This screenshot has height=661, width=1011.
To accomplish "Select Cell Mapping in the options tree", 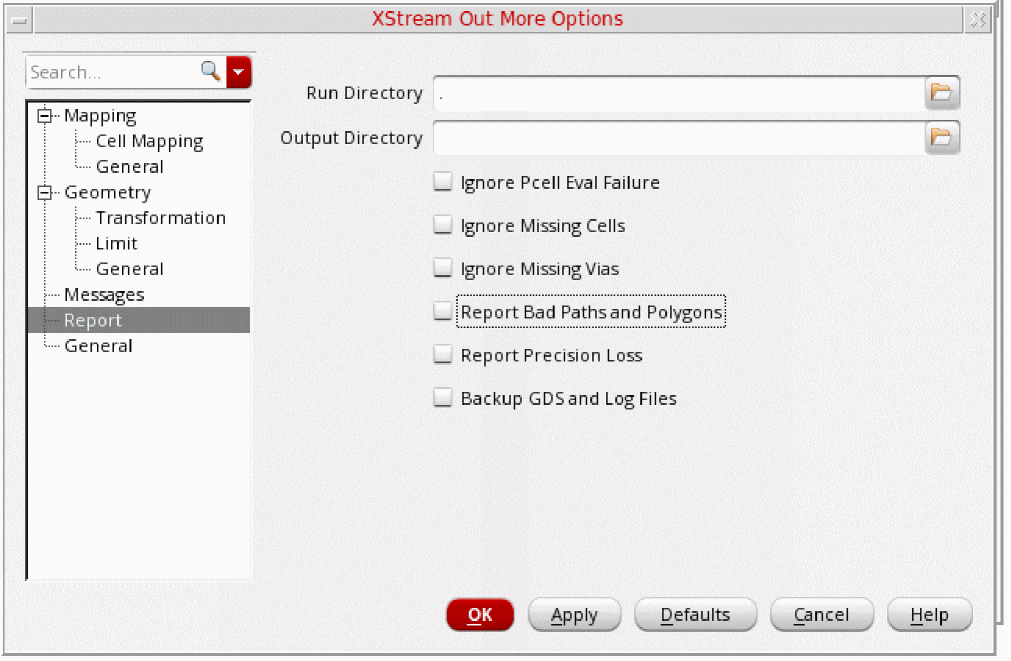I will pos(149,142).
